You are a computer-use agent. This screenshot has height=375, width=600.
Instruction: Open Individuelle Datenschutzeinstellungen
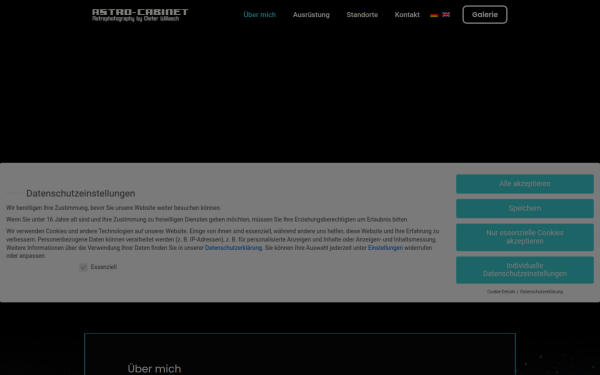525,270
